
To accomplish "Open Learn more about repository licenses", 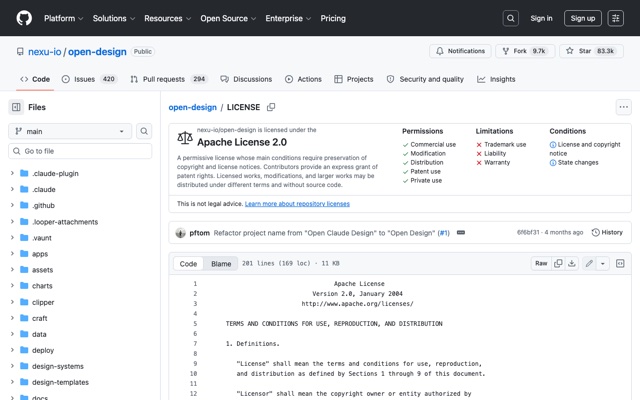I will [297, 204].
